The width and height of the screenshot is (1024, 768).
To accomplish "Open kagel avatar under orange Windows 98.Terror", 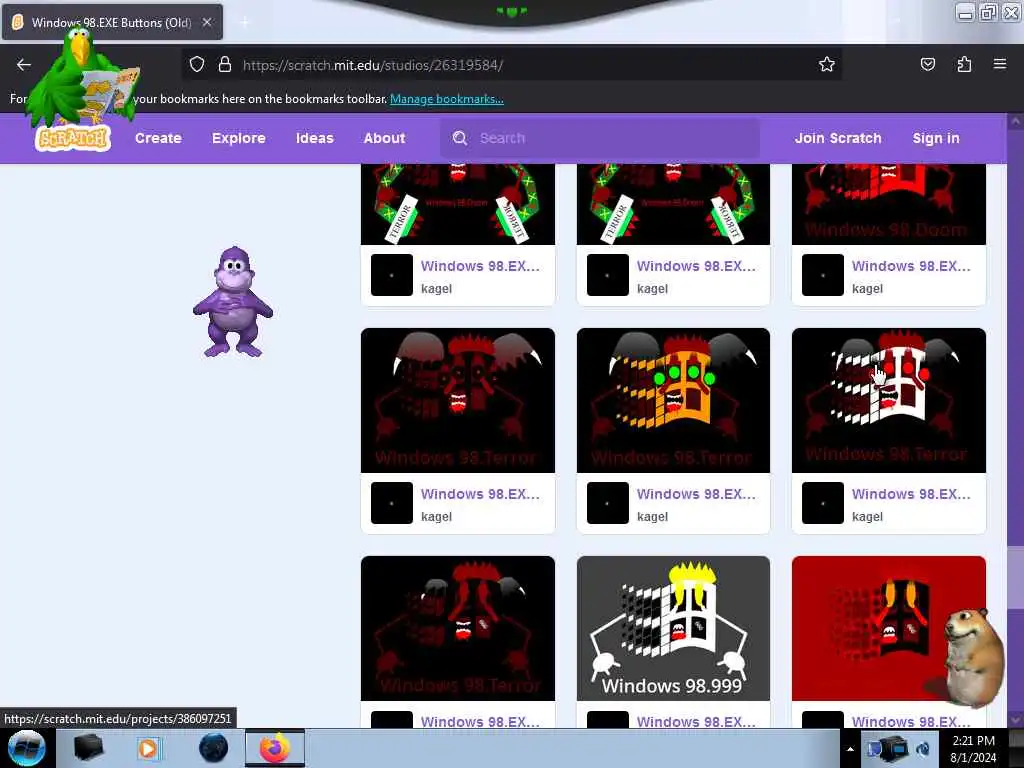I will 607,503.
